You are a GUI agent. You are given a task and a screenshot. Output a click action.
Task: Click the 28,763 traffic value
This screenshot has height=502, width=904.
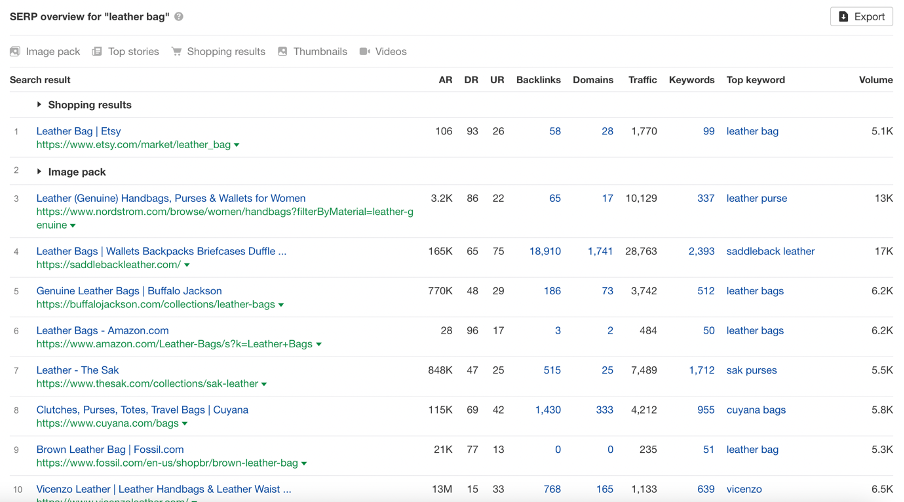(641, 251)
